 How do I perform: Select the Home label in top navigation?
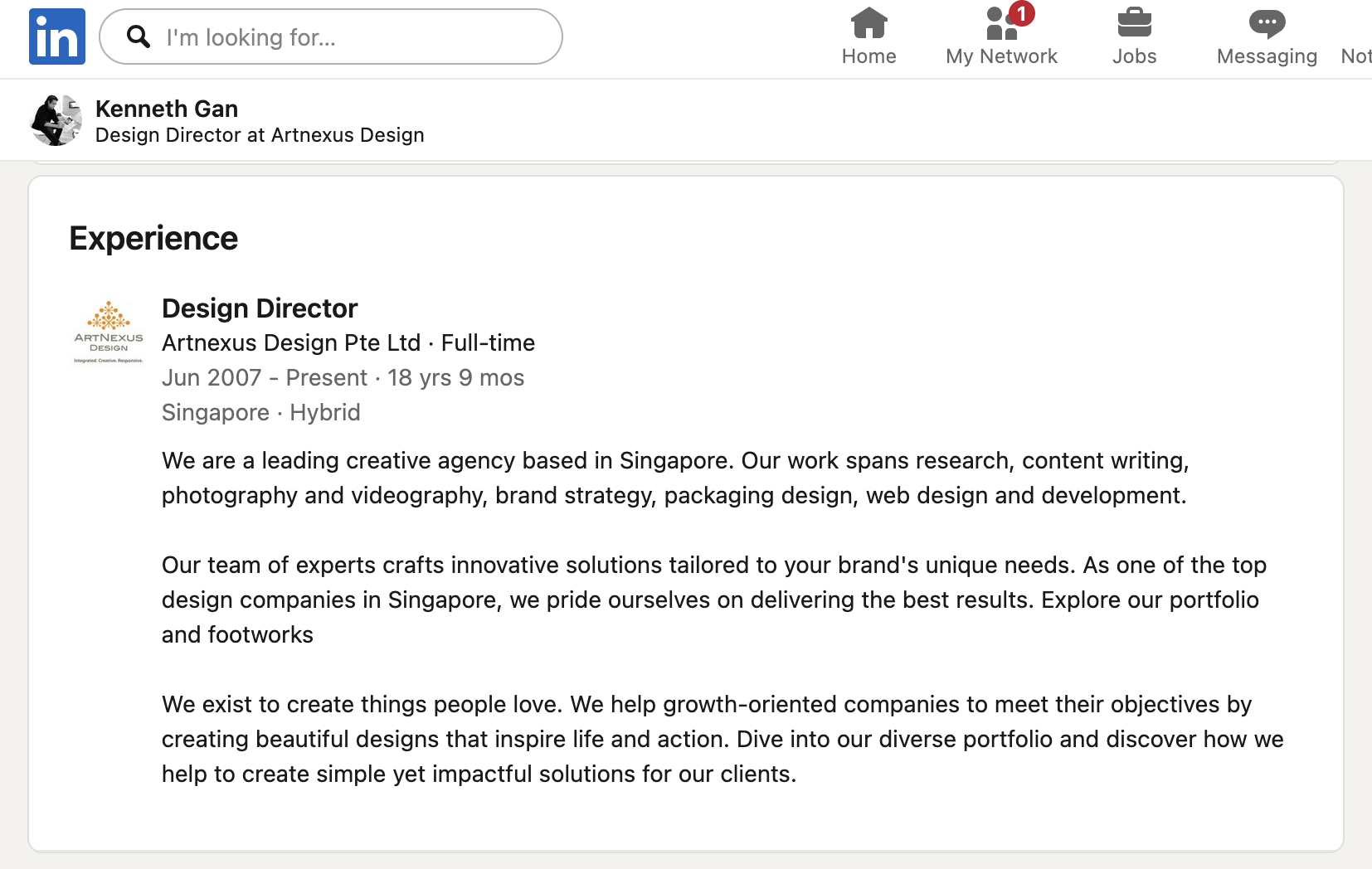[x=868, y=56]
